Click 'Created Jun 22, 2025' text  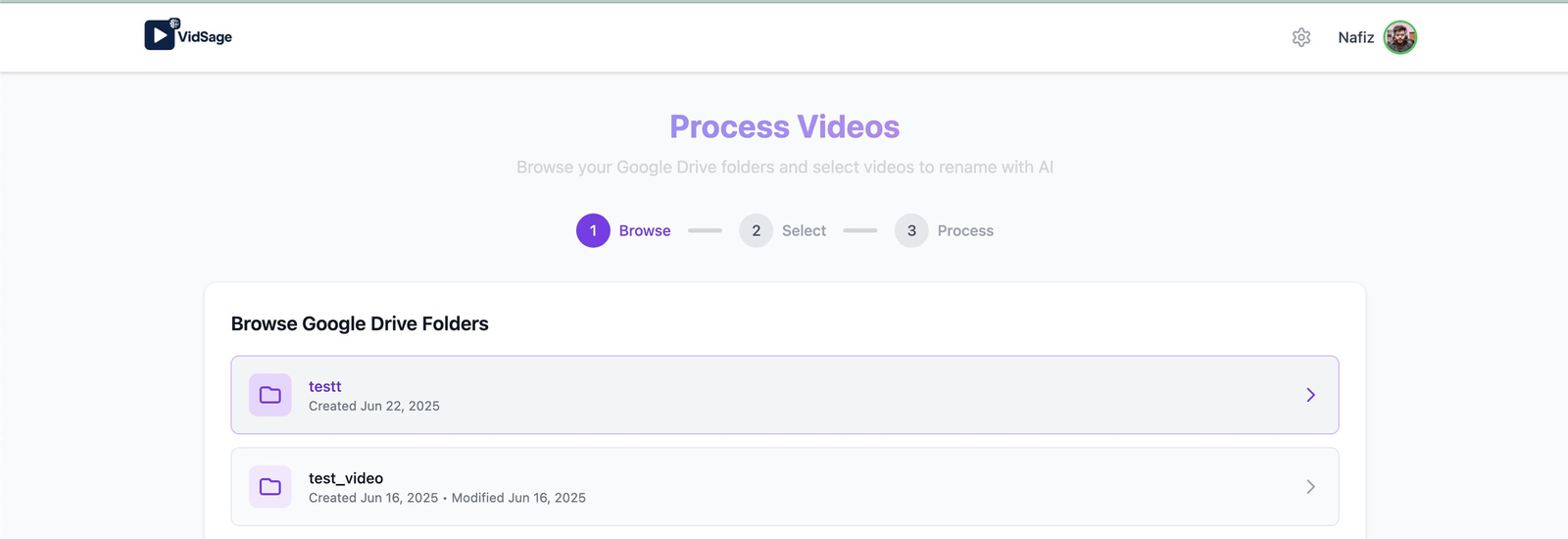click(374, 406)
